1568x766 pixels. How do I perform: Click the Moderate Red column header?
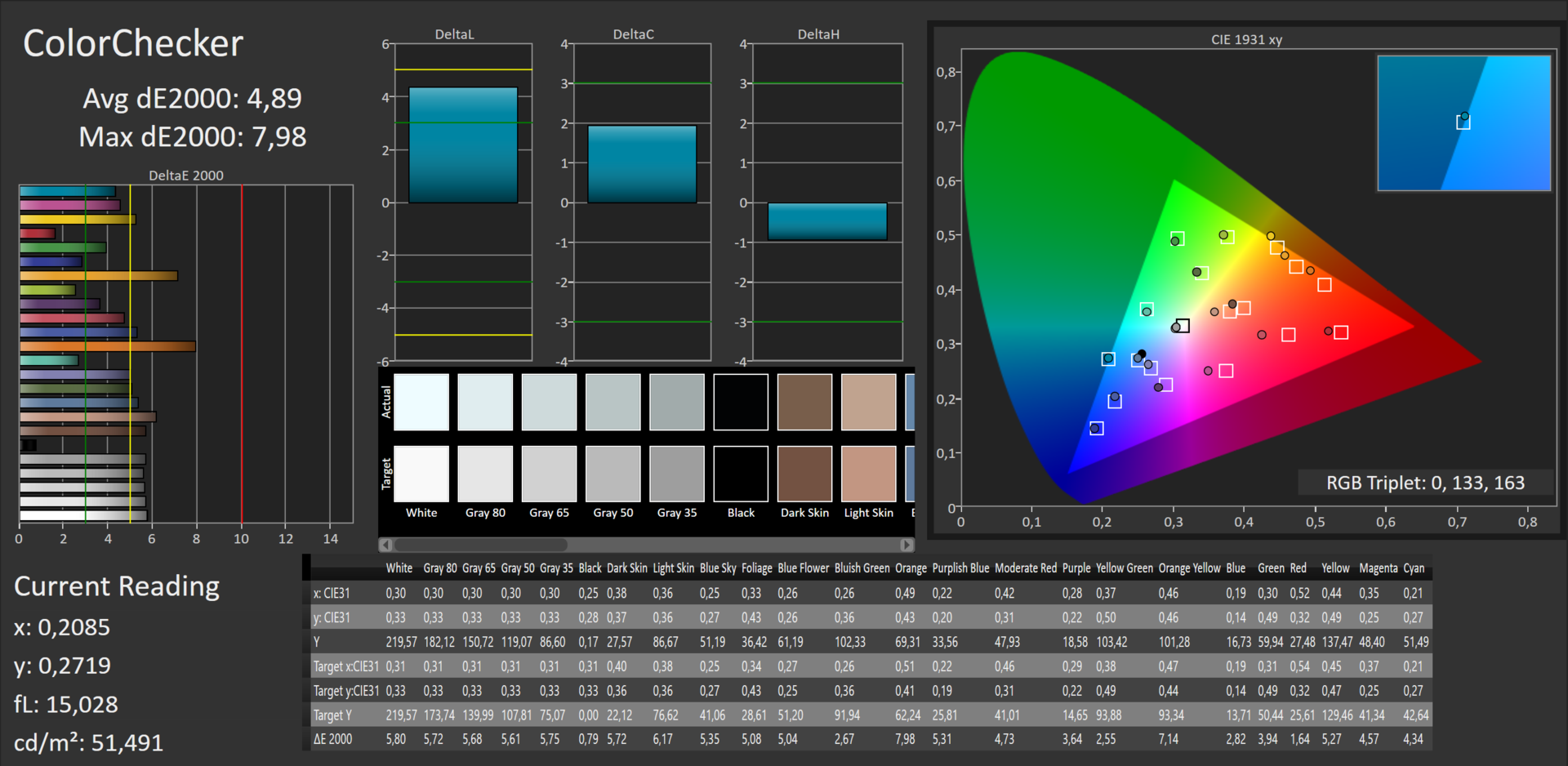pyautogui.click(x=1026, y=568)
